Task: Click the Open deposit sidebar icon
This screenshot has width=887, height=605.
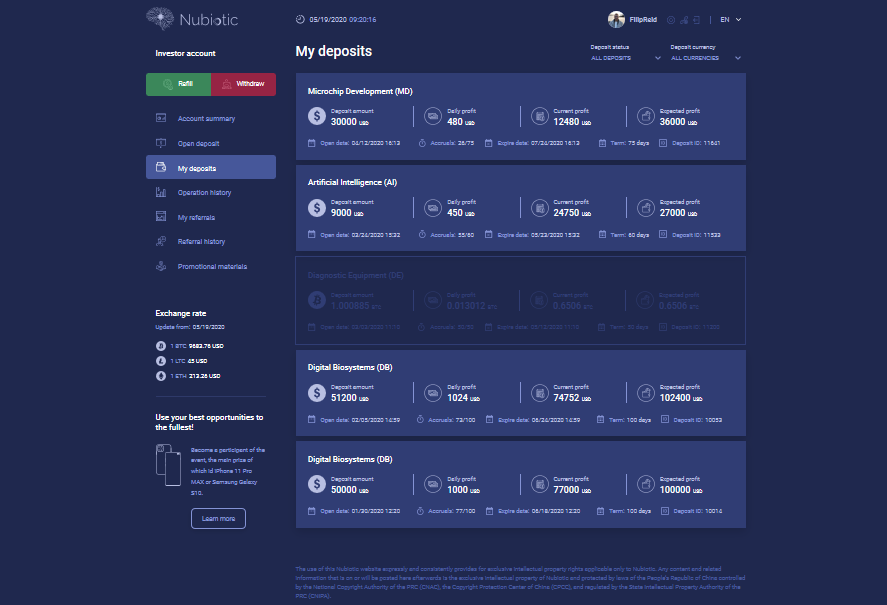Action: [x=161, y=143]
